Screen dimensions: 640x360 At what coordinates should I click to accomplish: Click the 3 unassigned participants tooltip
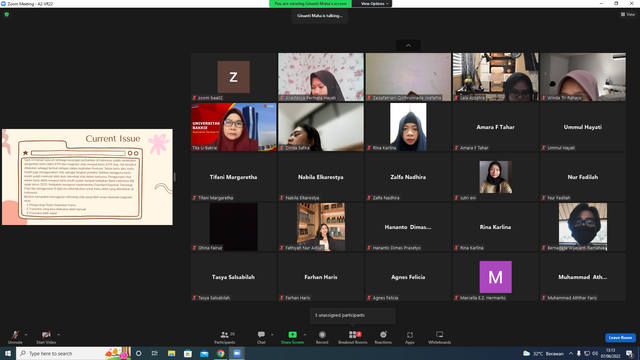(x=353, y=316)
